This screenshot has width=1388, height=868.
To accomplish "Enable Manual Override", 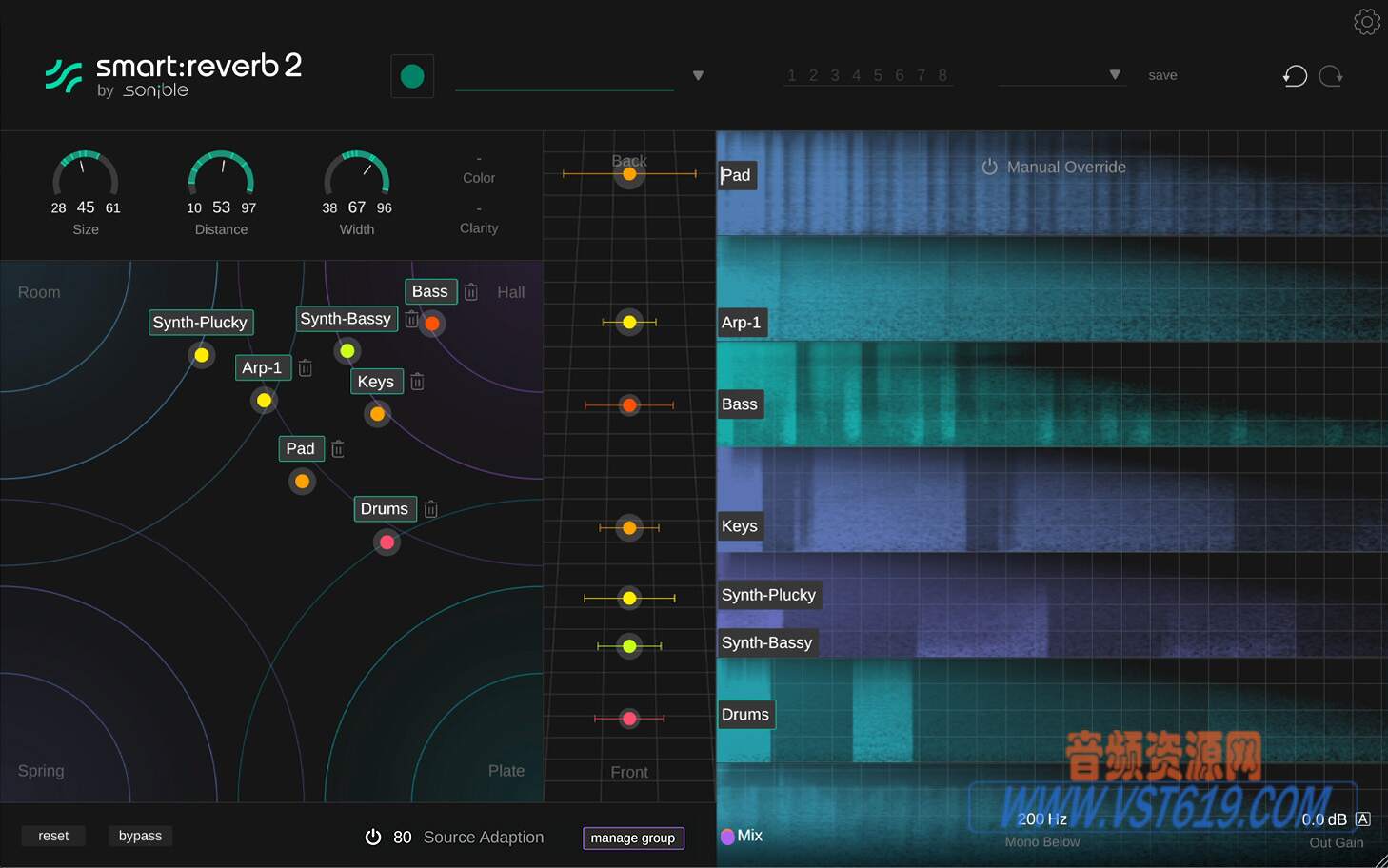I will pyautogui.click(x=988, y=167).
